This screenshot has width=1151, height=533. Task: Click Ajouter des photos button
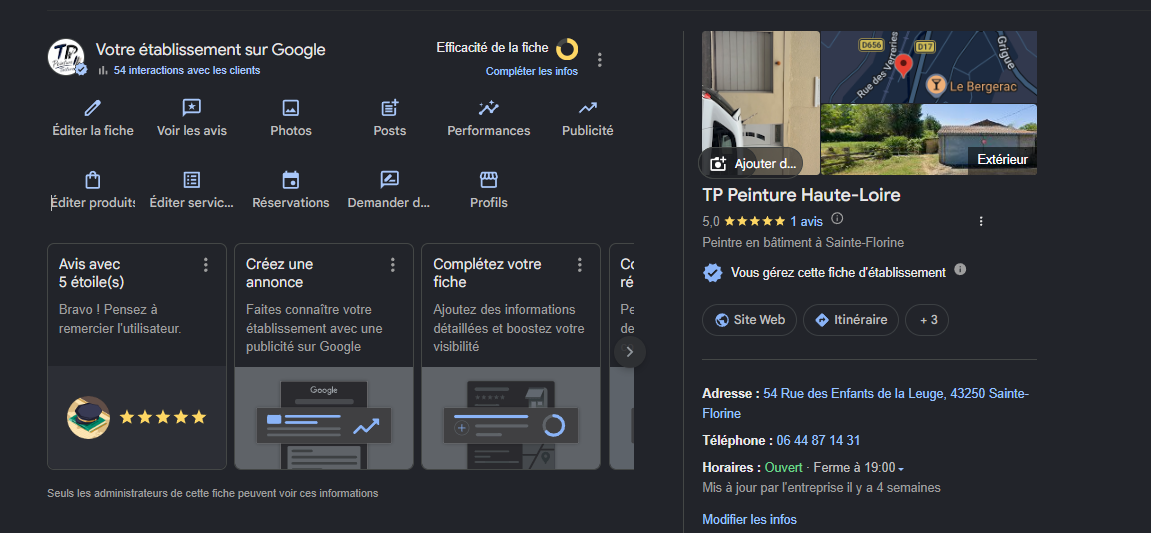coord(750,163)
